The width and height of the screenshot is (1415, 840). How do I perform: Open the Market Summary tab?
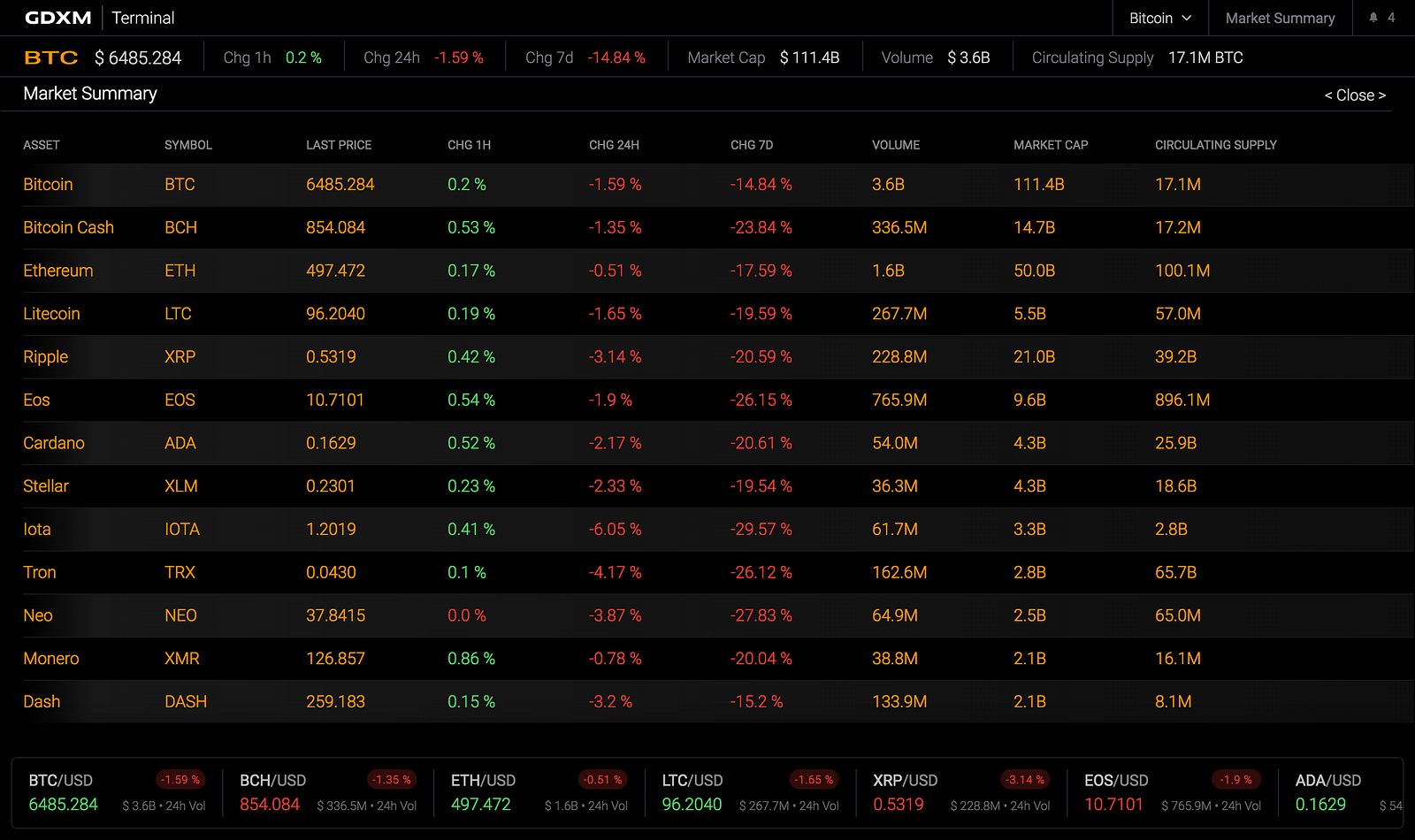click(x=1280, y=18)
